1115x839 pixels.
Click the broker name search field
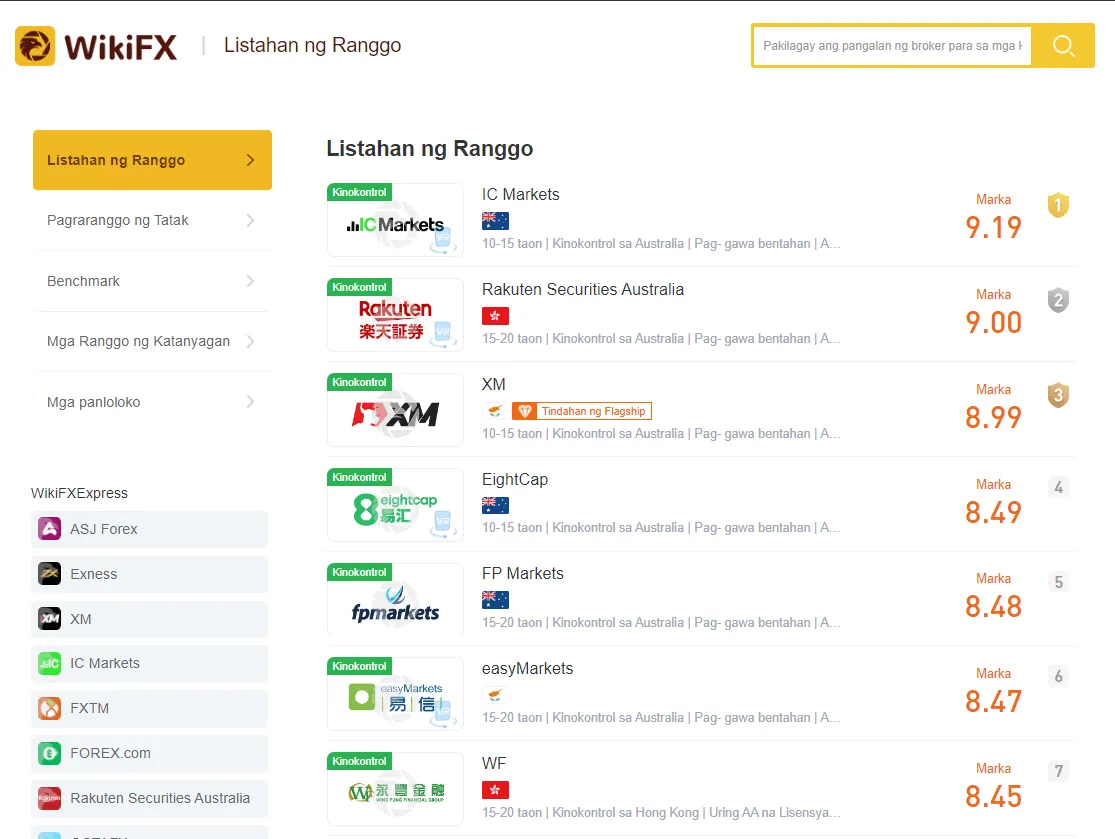coord(892,46)
